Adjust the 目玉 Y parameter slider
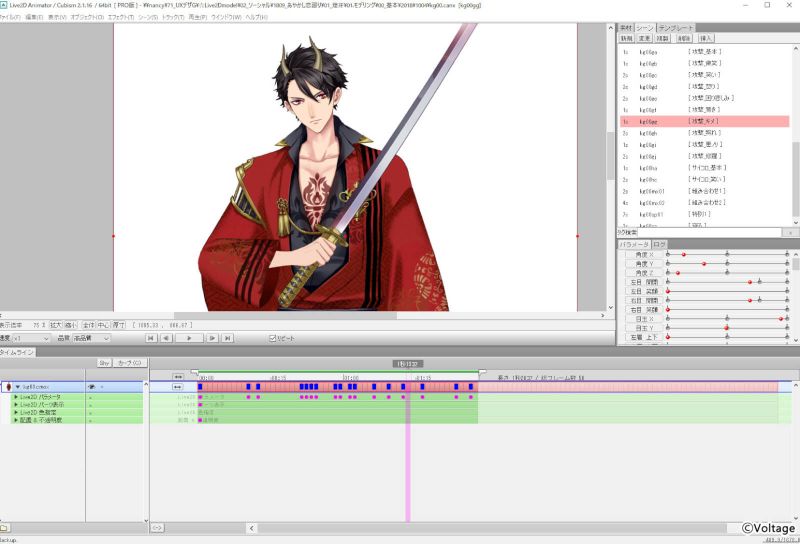The image size is (800, 544). coord(727,328)
